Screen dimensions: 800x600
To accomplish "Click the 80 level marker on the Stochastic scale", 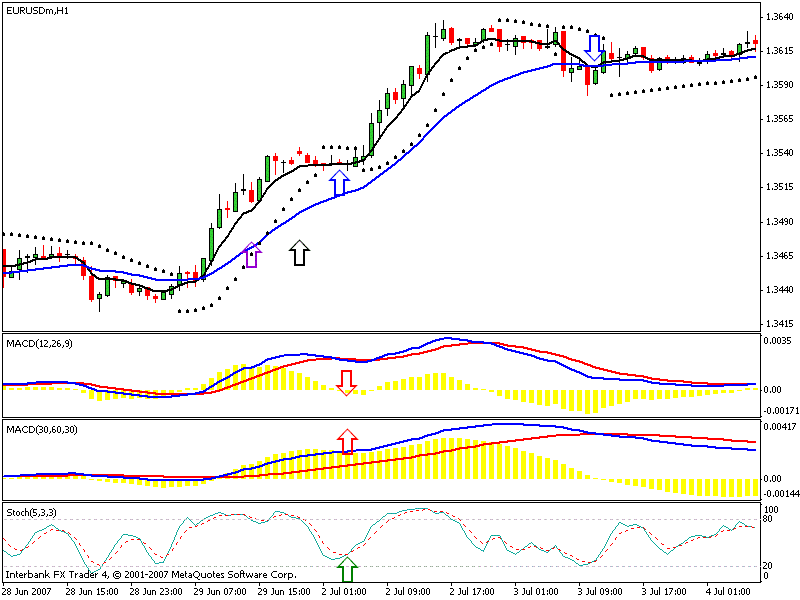I will point(765,519).
